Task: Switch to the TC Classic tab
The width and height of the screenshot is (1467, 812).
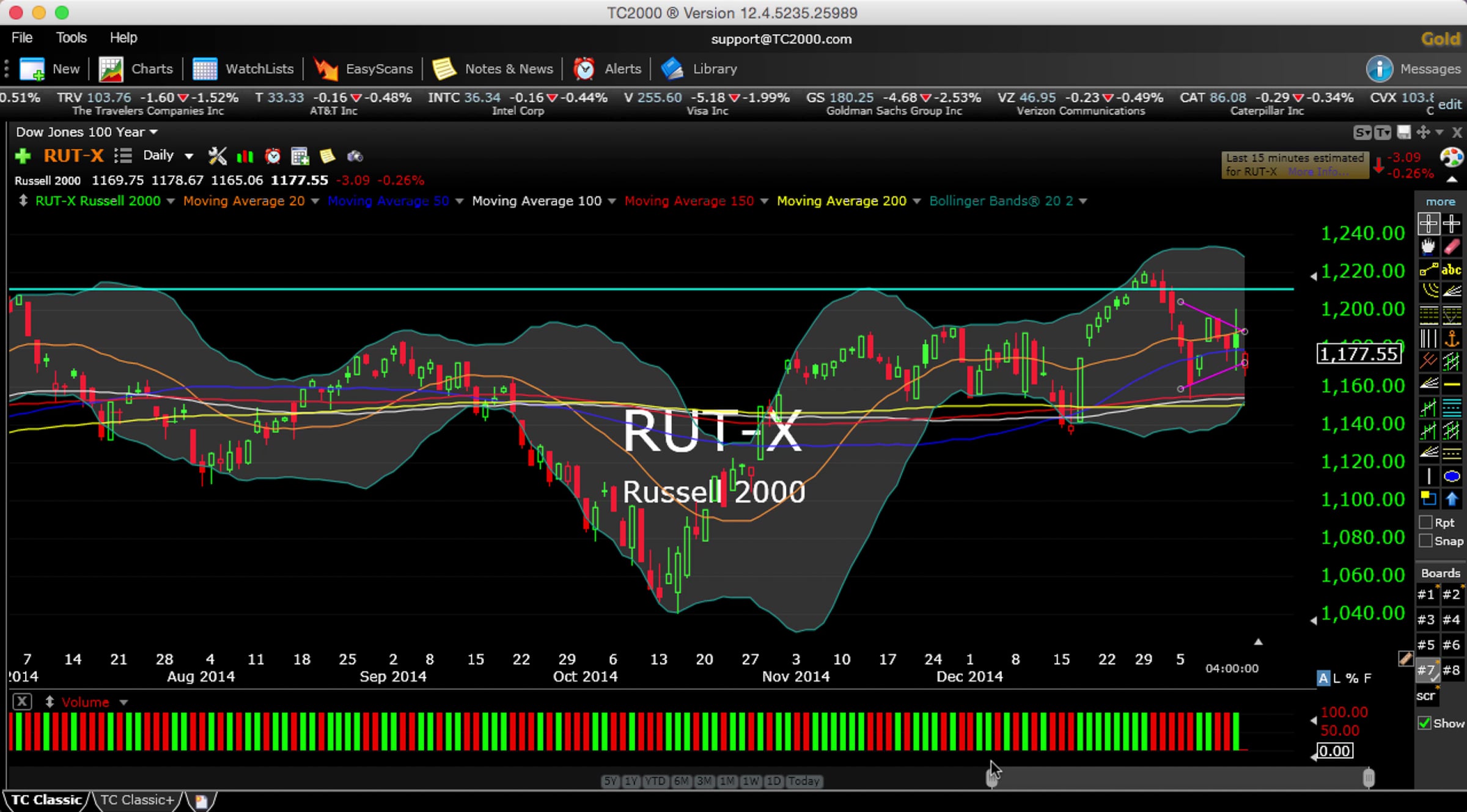Action: (x=46, y=800)
